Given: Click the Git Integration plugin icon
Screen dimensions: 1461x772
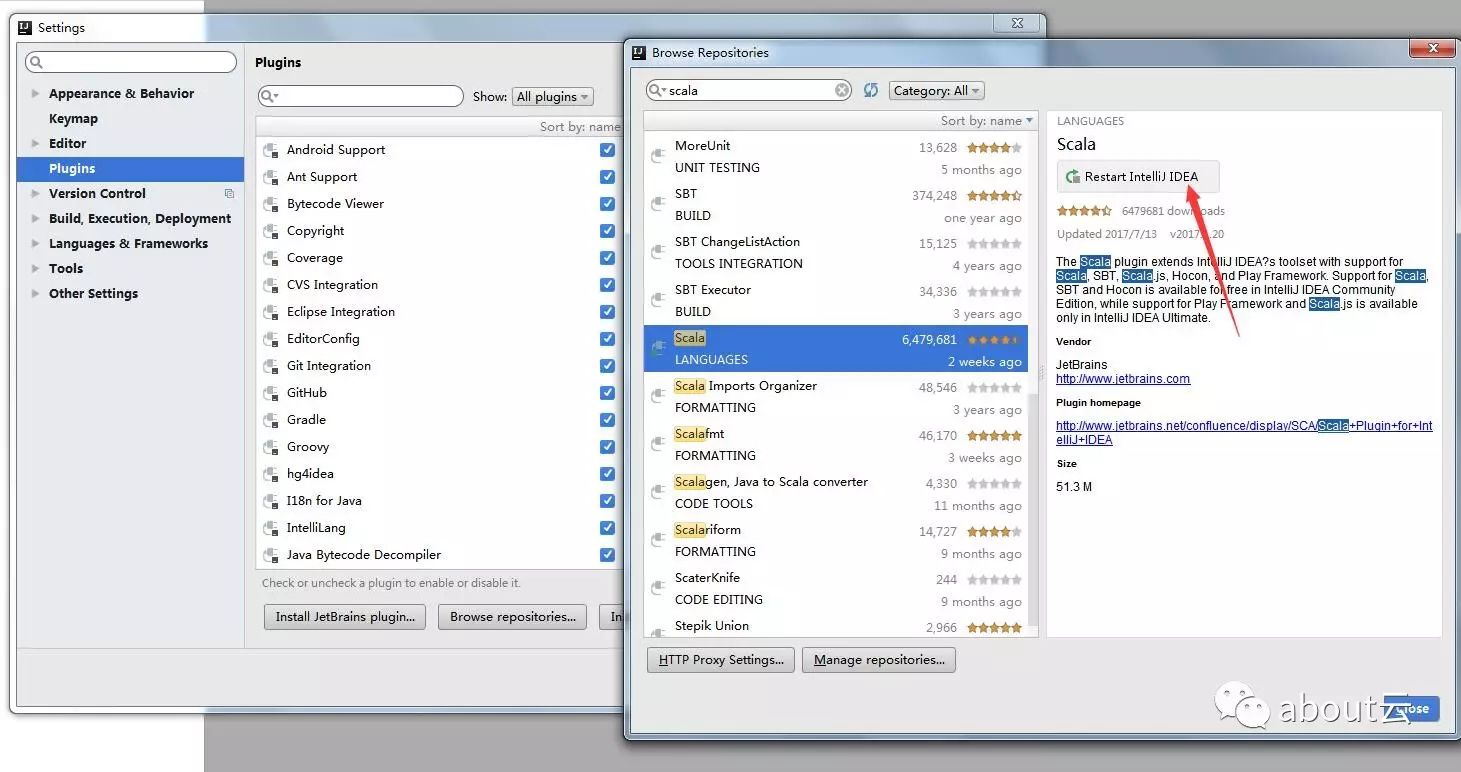Looking at the screenshot, I should pos(270,367).
